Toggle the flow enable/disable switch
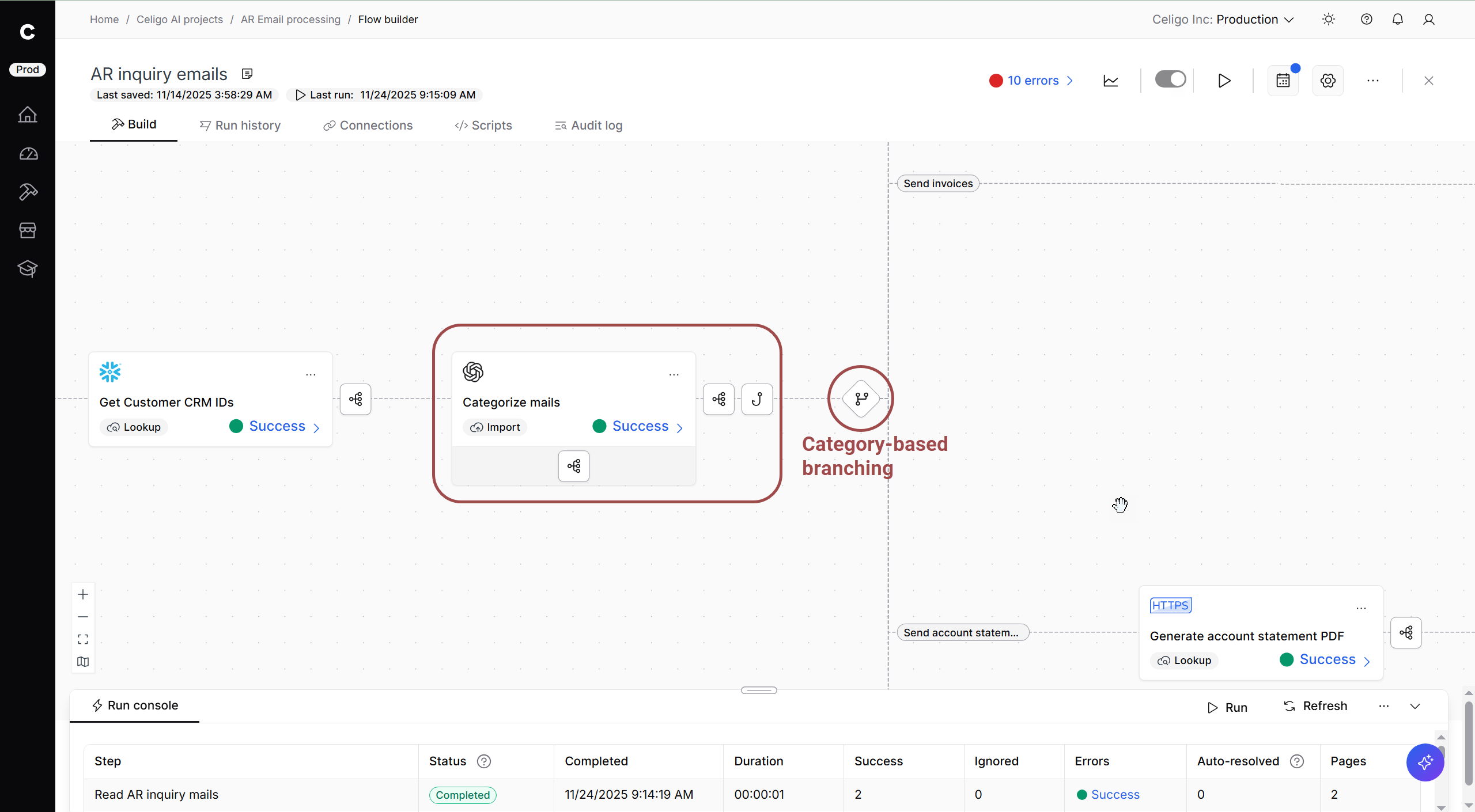Image resolution: width=1475 pixels, height=812 pixels. pos(1170,79)
